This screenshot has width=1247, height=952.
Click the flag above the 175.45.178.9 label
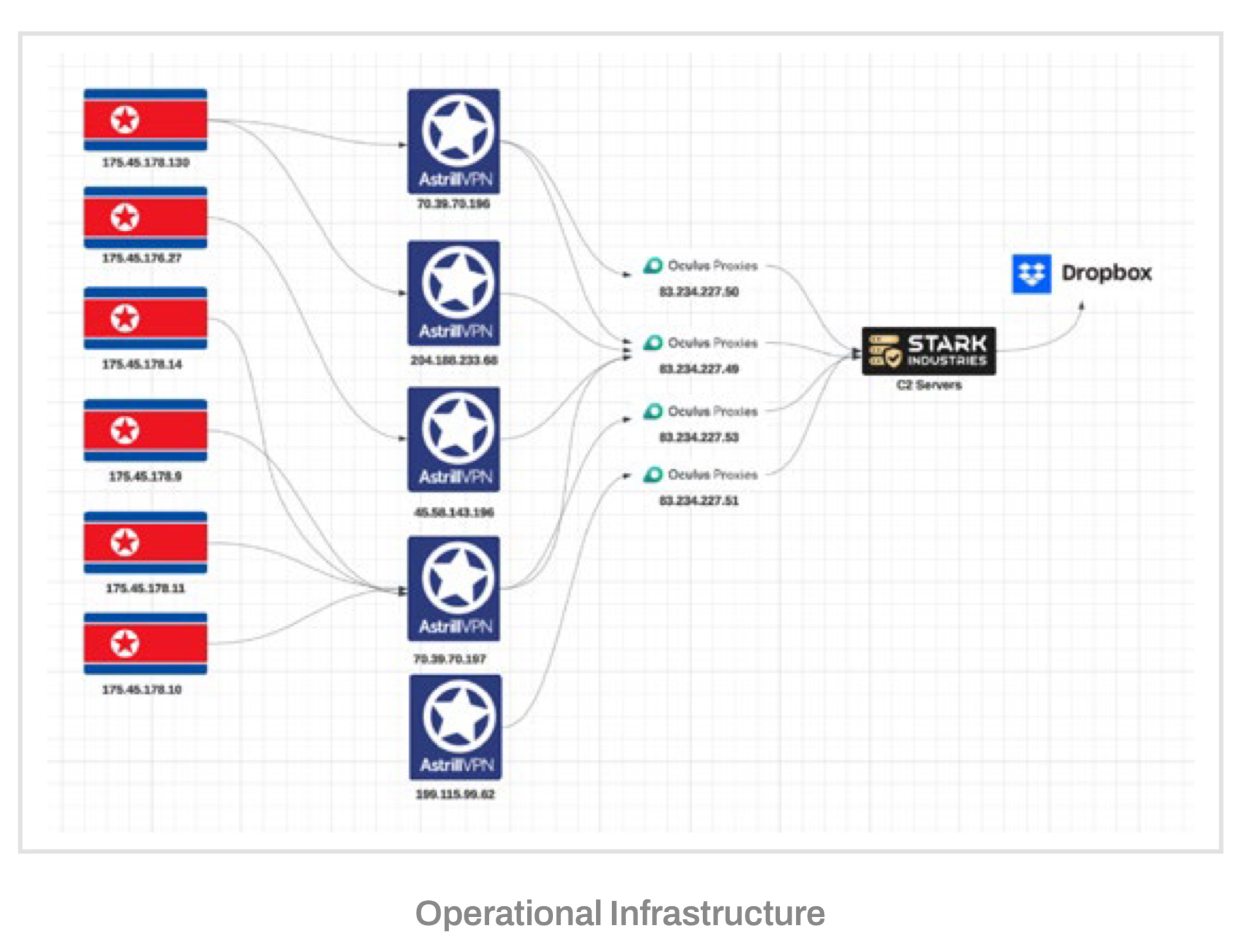pos(145,430)
